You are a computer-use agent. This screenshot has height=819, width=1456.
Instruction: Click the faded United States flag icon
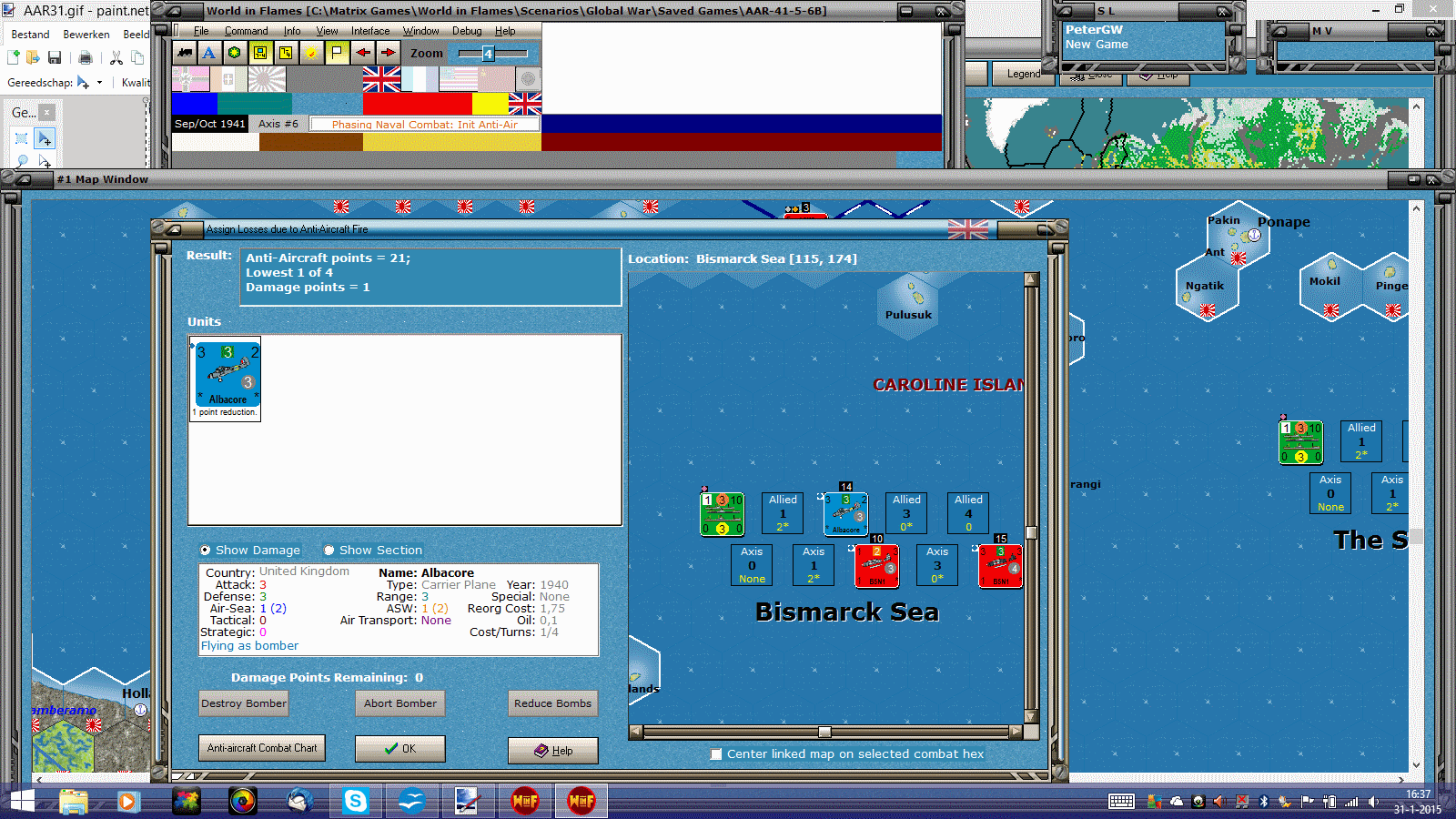click(459, 79)
